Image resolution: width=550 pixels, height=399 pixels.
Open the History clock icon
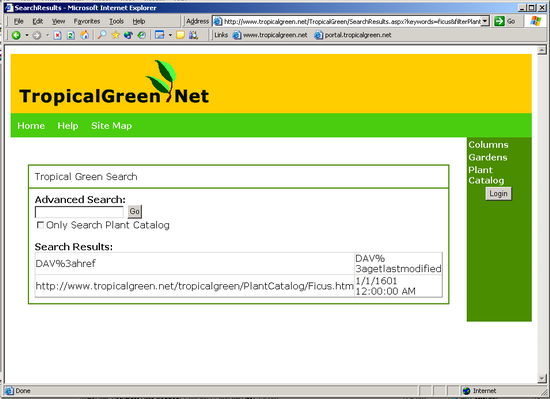click(142, 35)
